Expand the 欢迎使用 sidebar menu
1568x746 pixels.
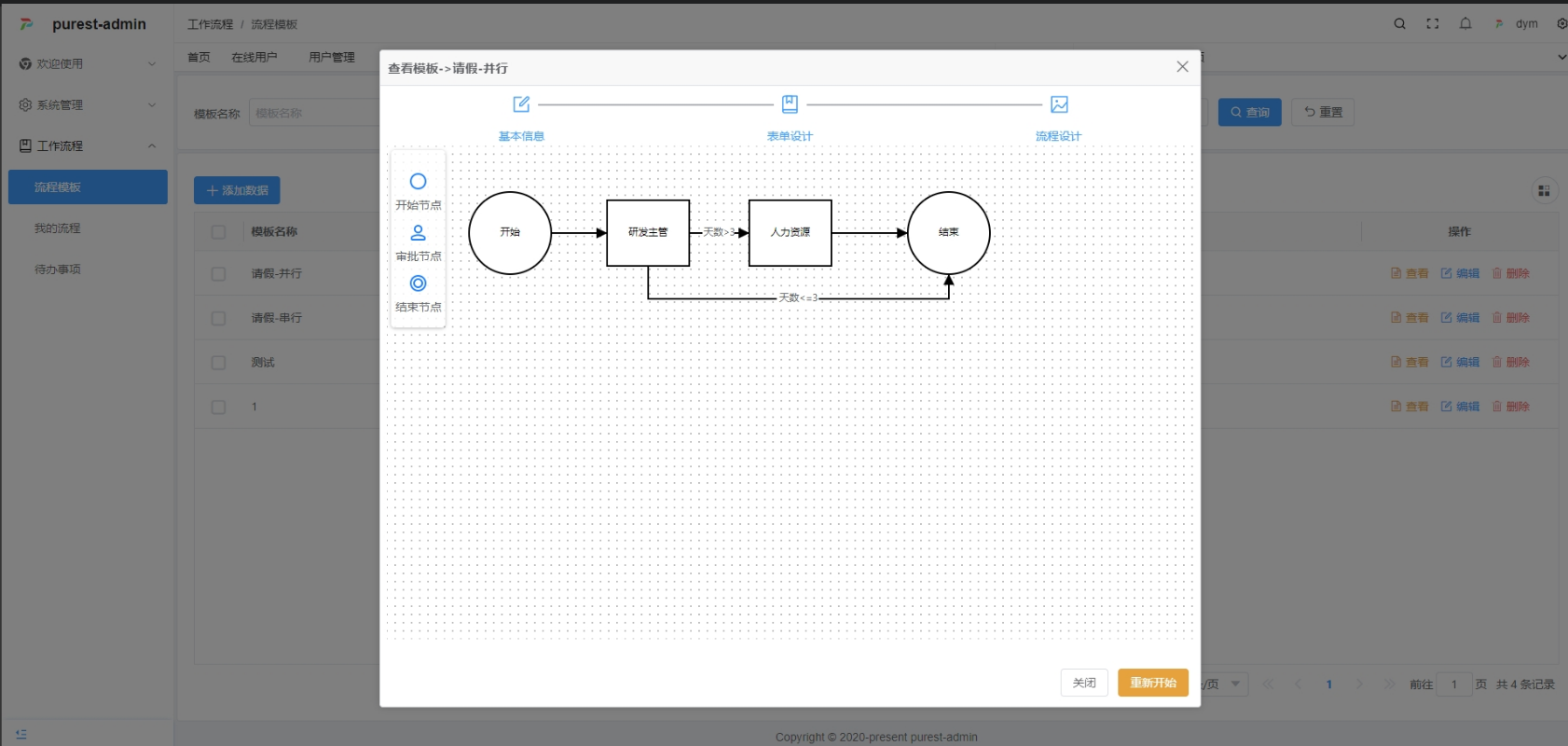click(88, 63)
